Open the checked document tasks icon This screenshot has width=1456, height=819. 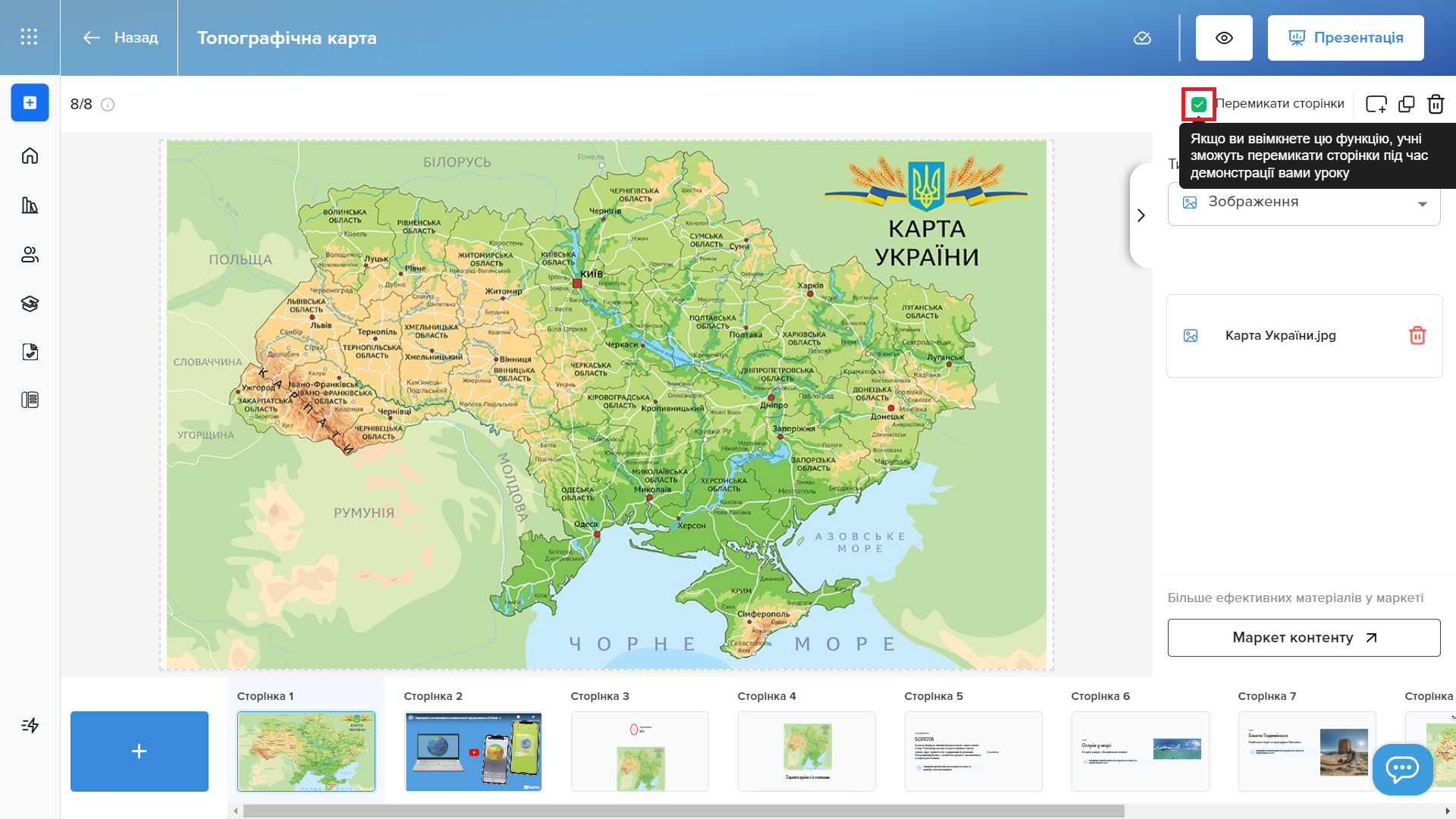(x=30, y=352)
